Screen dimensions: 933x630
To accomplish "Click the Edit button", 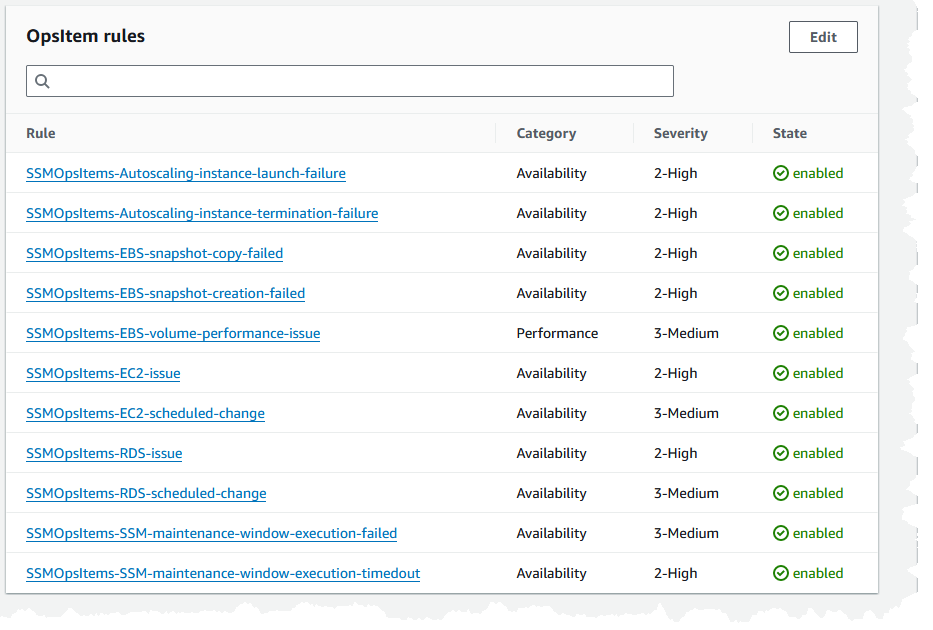I will [x=822, y=37].
